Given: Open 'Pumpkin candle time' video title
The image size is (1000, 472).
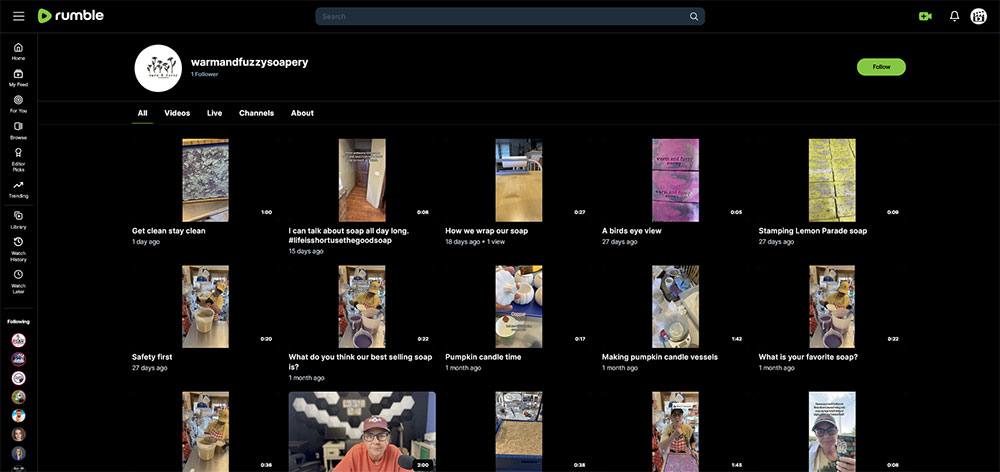Looking at the screenshot, I should coord(483,357).
